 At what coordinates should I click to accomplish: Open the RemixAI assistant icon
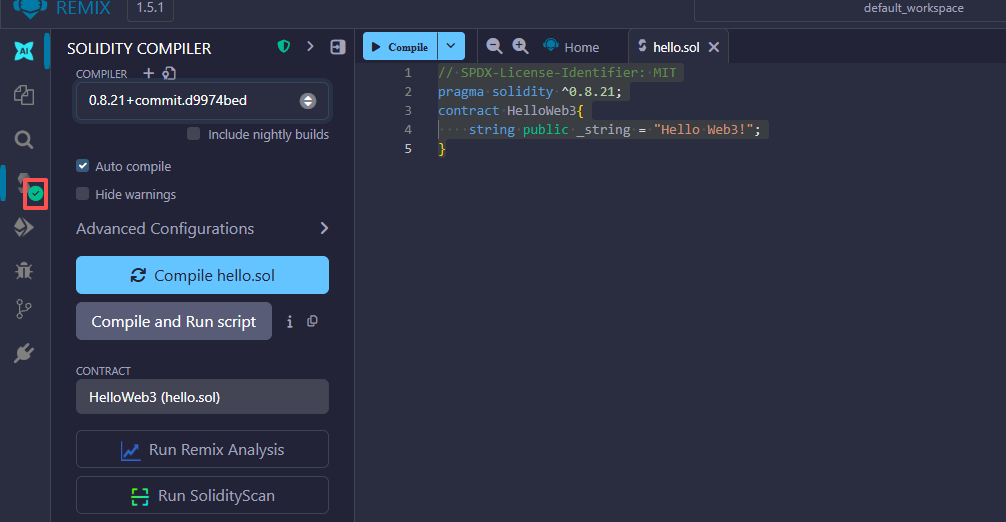(x=24, y=50)
